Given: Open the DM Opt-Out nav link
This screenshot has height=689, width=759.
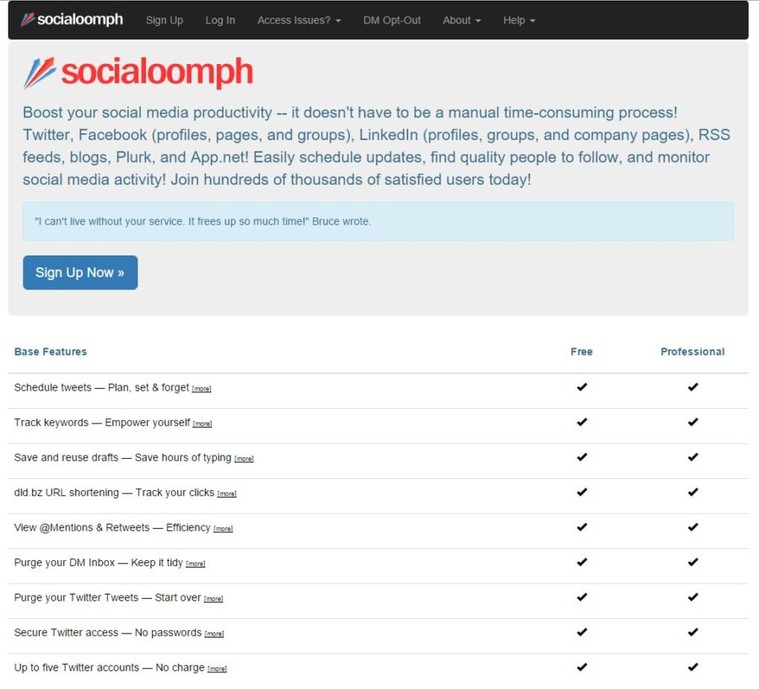Looking at the screenshot, I should point(392,20).
